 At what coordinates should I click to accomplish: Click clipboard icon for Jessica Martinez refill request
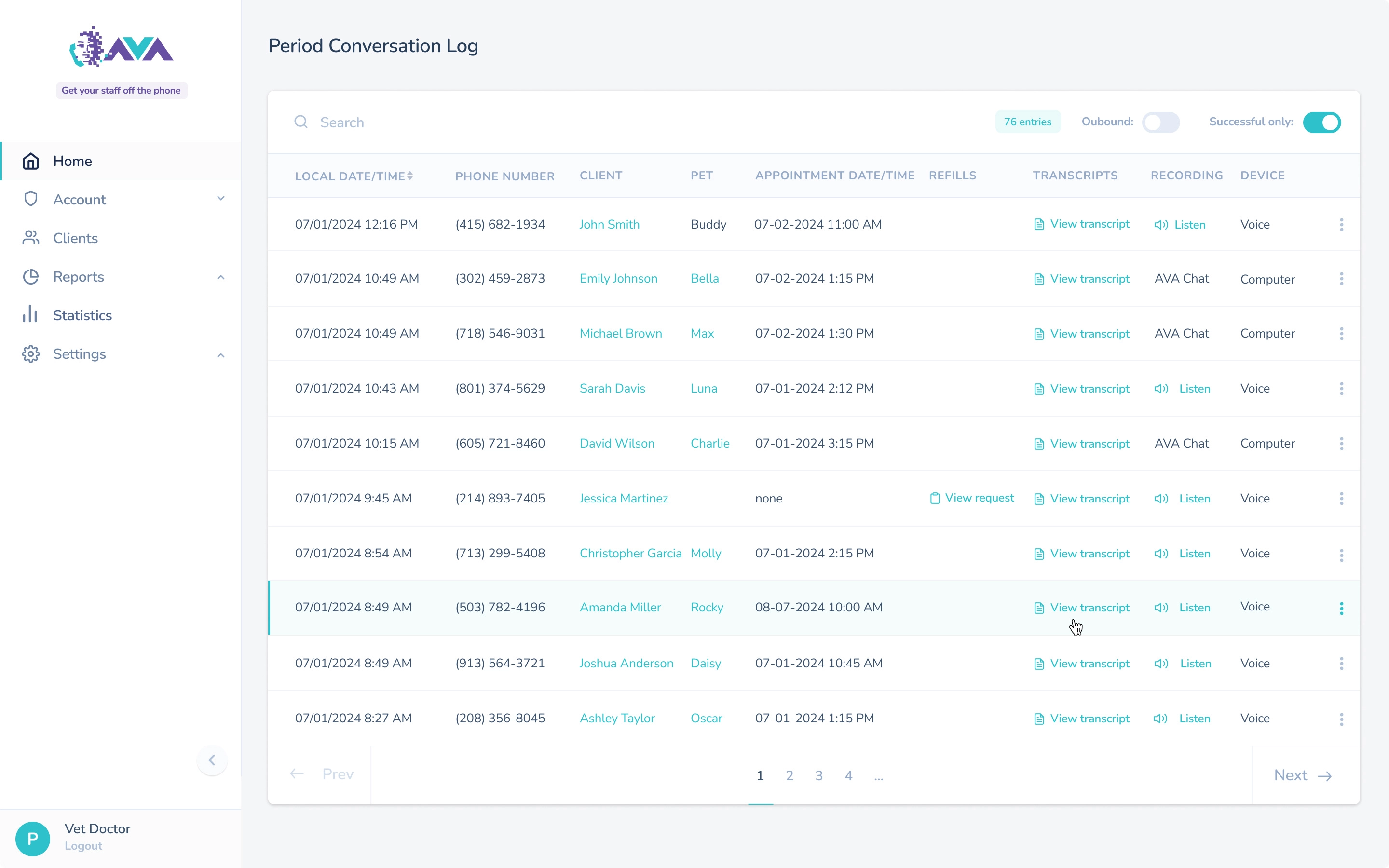pos(935,498)
